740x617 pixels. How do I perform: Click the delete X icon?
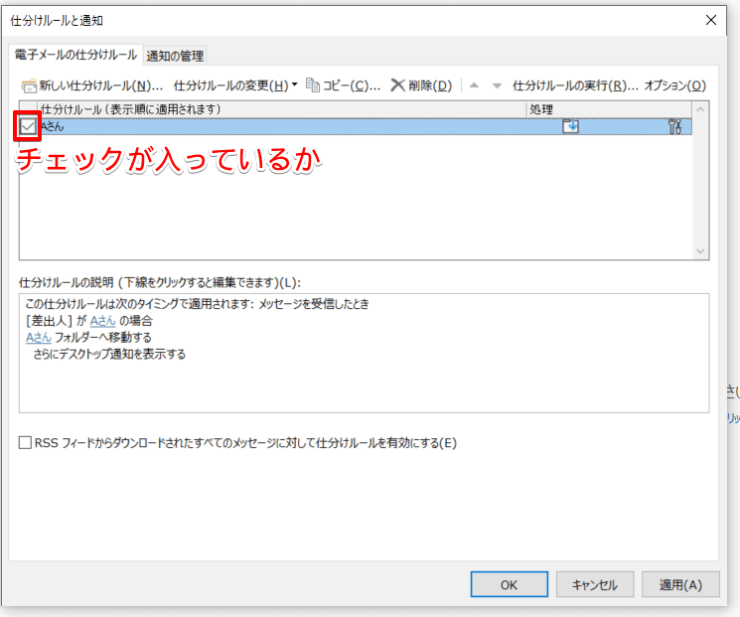click(397, 85)
